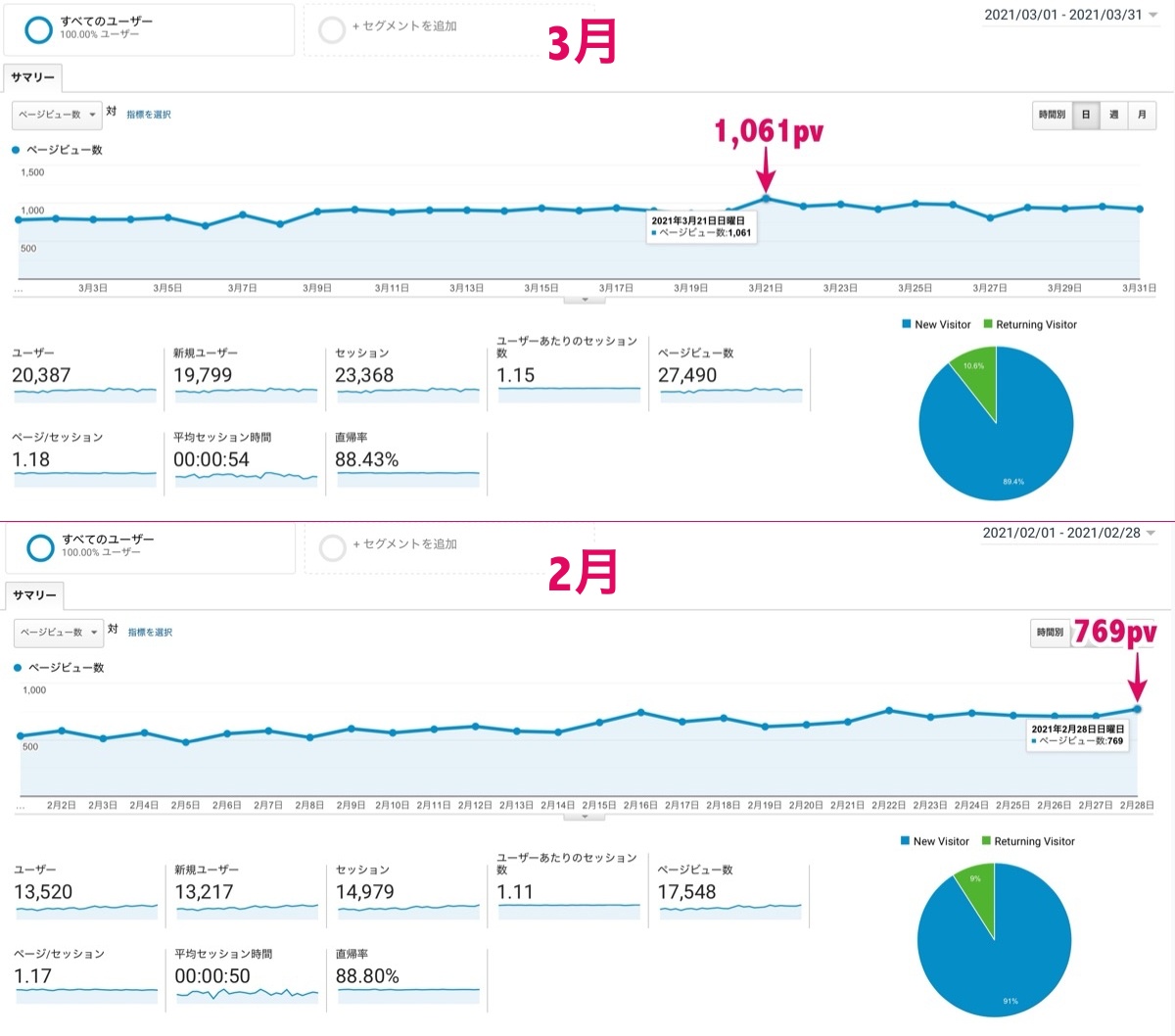Click the 指標を選択 link in the February report

tap(150, 633)
